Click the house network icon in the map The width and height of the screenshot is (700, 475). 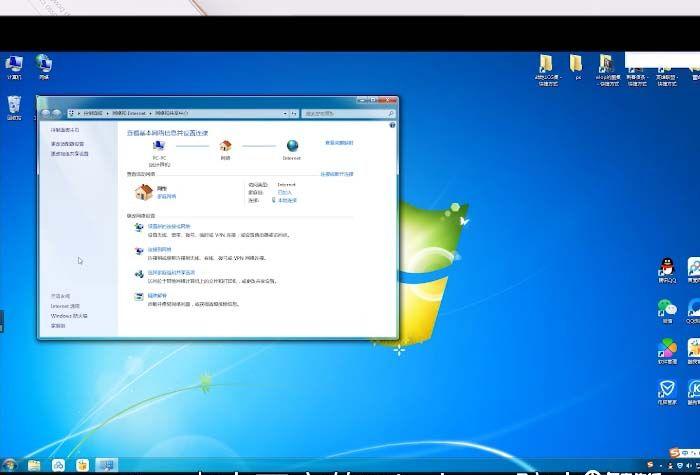225,146
